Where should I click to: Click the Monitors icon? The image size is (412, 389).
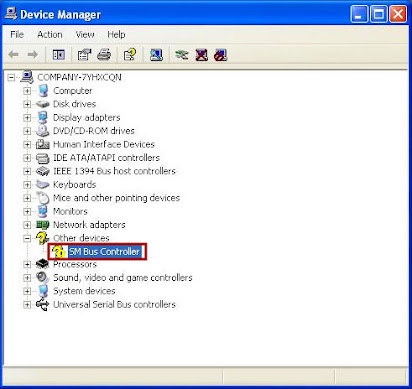43,211
